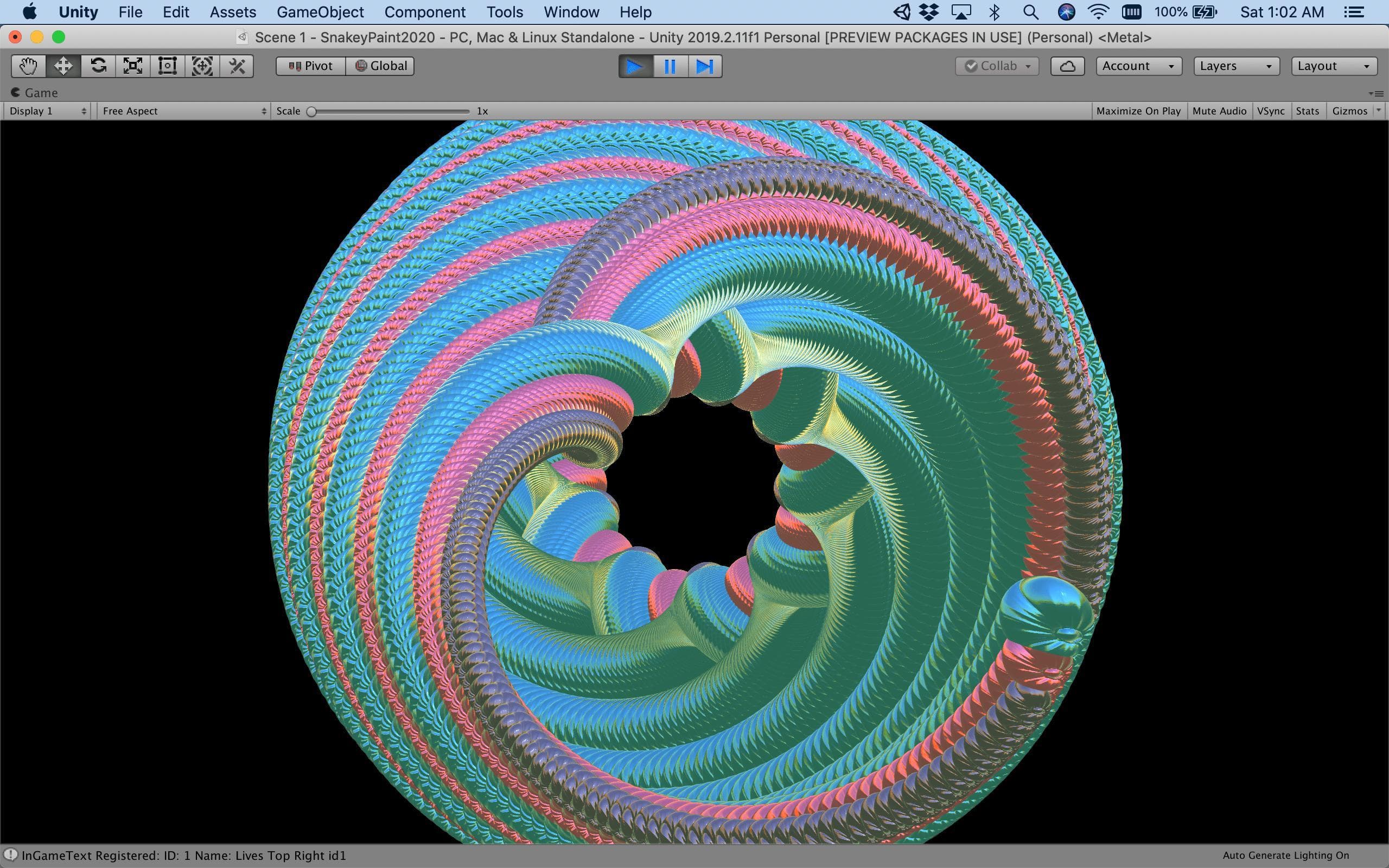Image resolution: width=1389 pixels, height=868 pixels.
Task: Open the Help menu
Action: click(x=635, y=12)
